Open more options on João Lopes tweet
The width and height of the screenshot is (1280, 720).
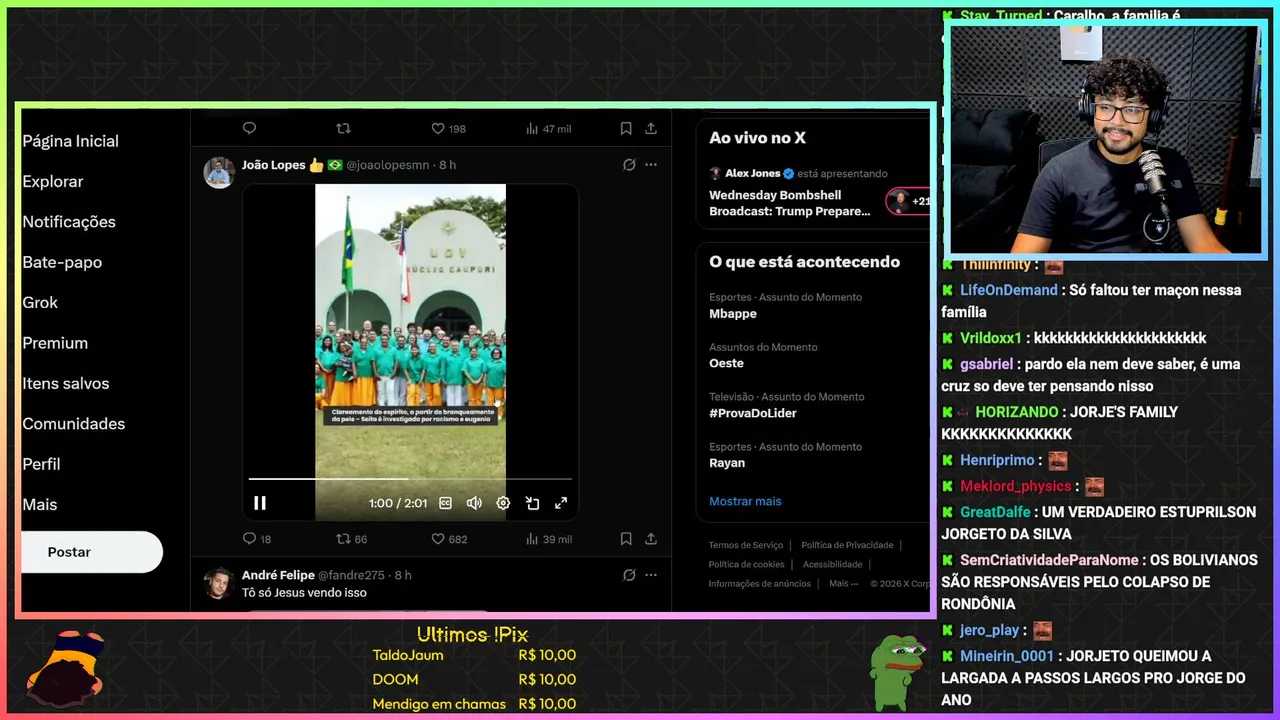click(x=651, y=165)
